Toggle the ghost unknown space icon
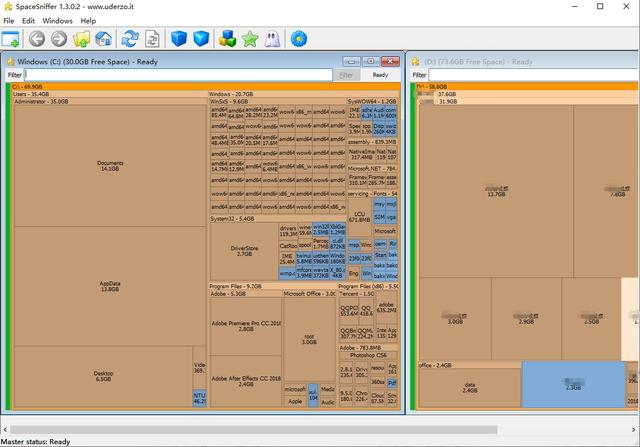Screen dimensions: 640x447 coord(271,39)
